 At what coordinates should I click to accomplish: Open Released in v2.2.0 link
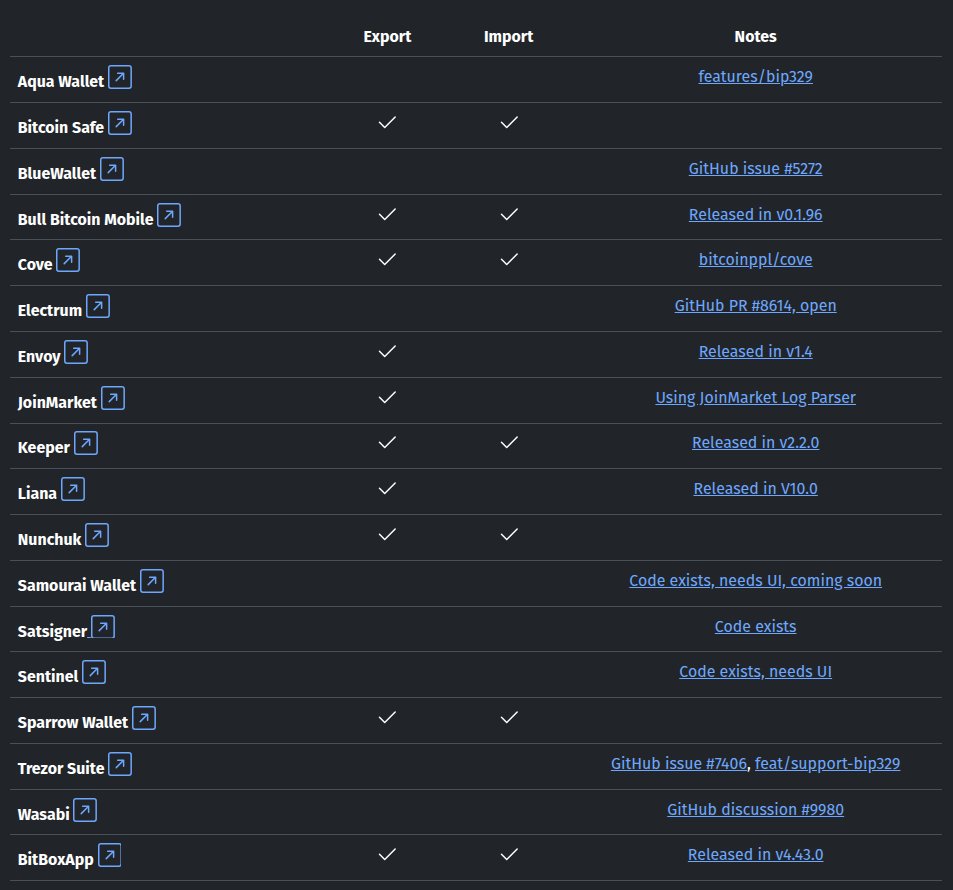[755, 443]
